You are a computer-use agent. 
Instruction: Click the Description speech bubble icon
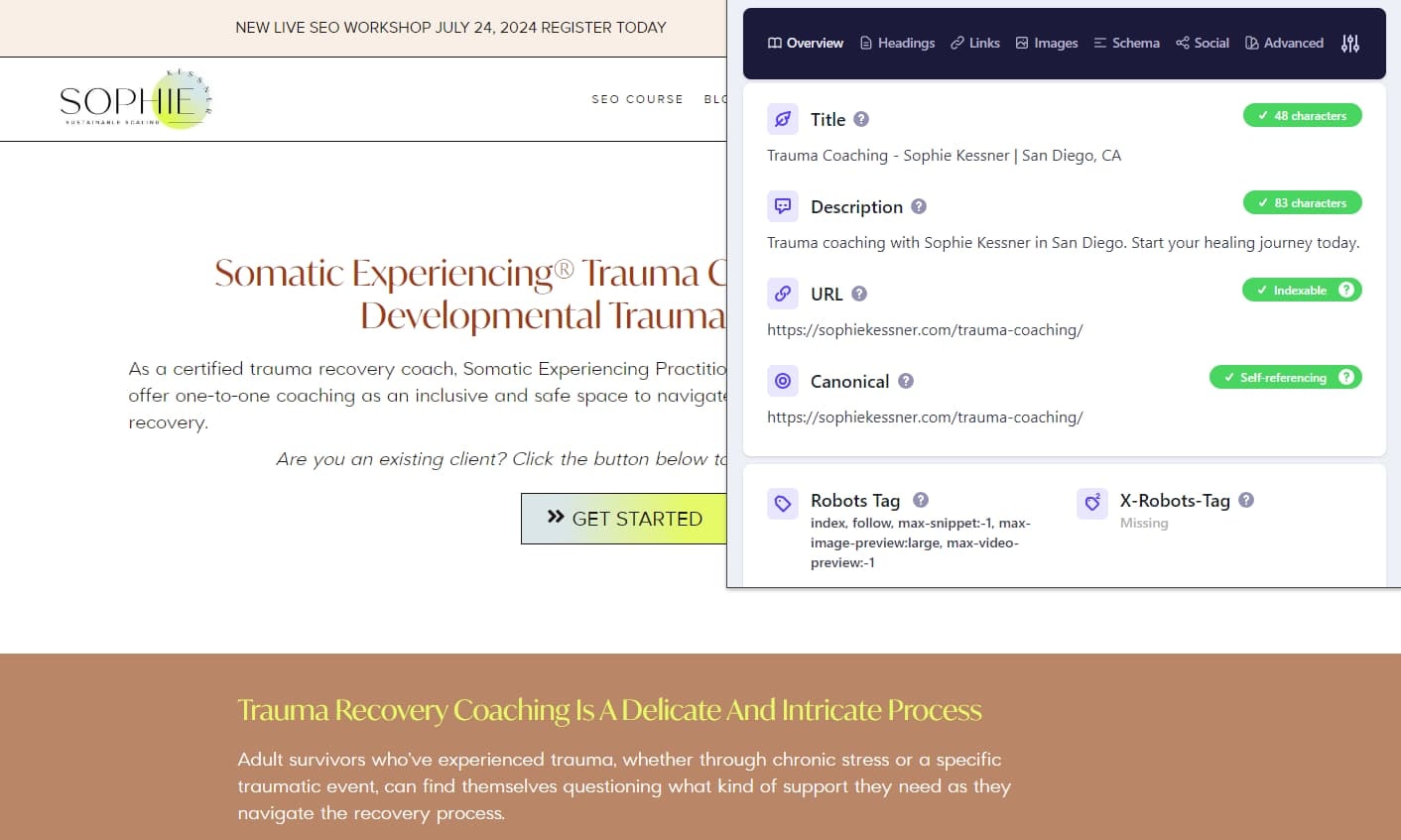click(783, 206)
